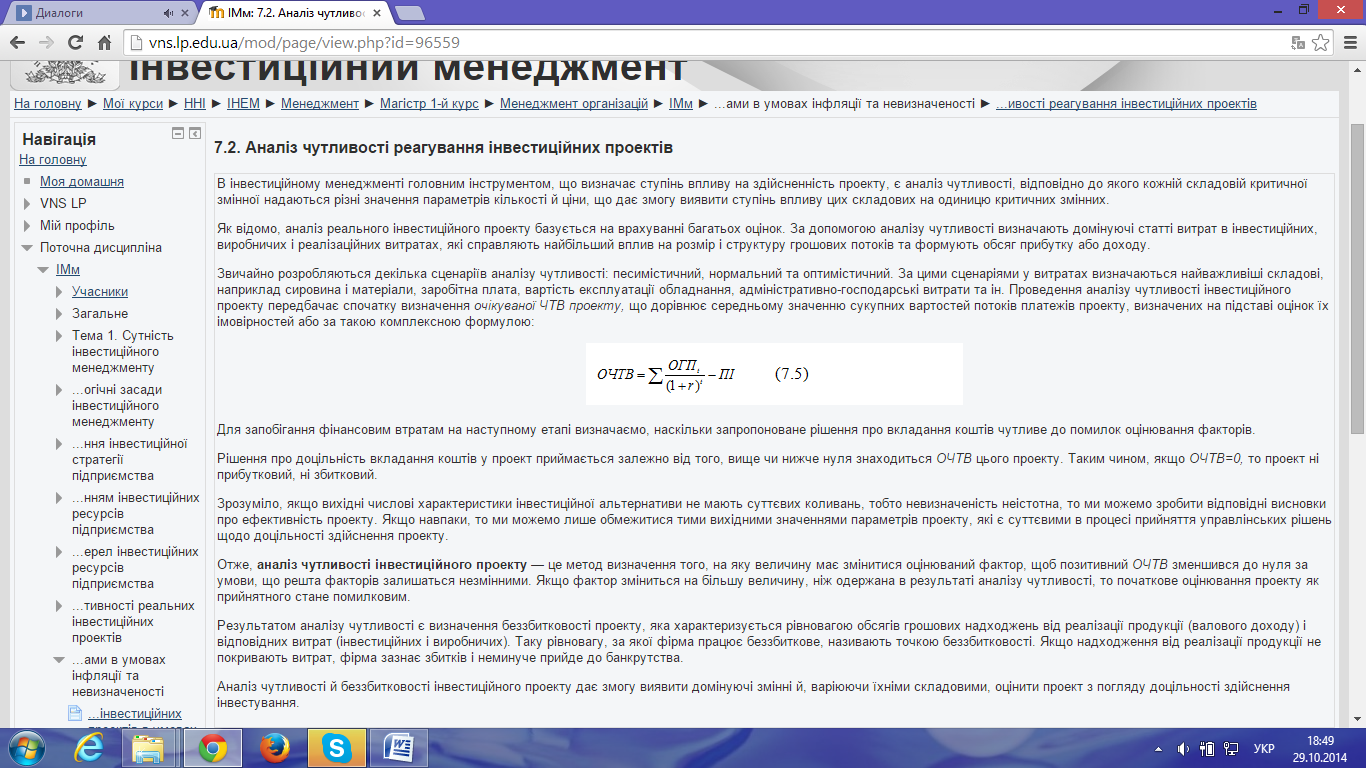The height and width of the screenshot is (768, 1366).
Task: Expand Тема 1. Сутність інвестиційного менеджменту
Action: tap(59, 336)
